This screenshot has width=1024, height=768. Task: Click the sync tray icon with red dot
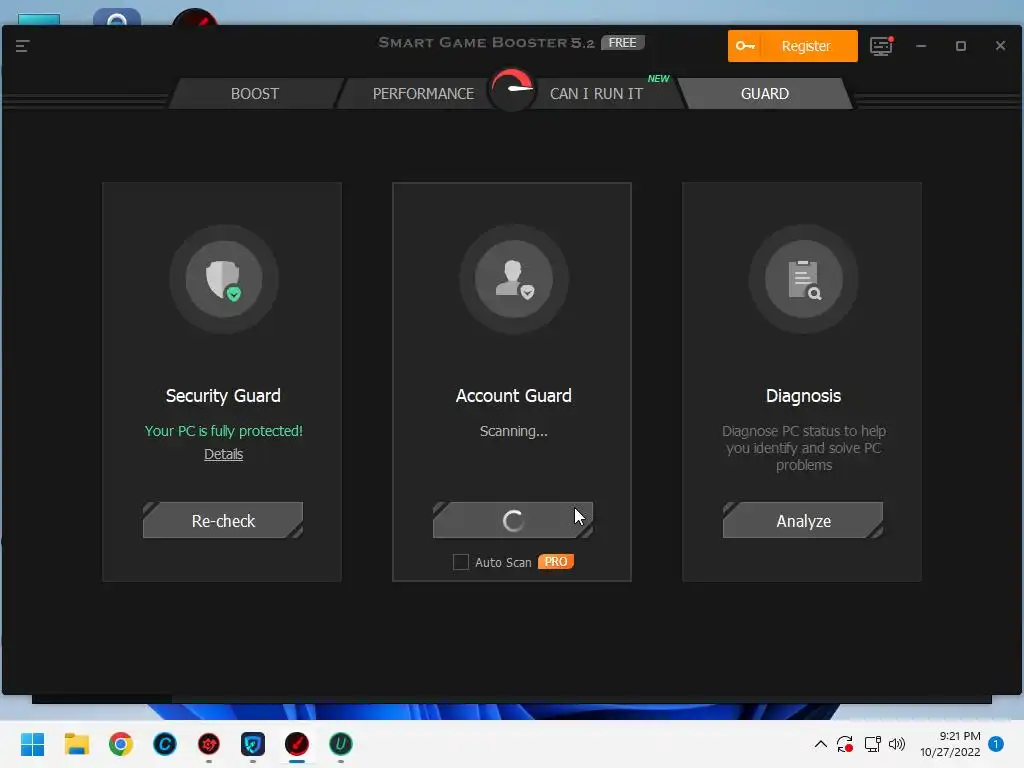(845, 744)
